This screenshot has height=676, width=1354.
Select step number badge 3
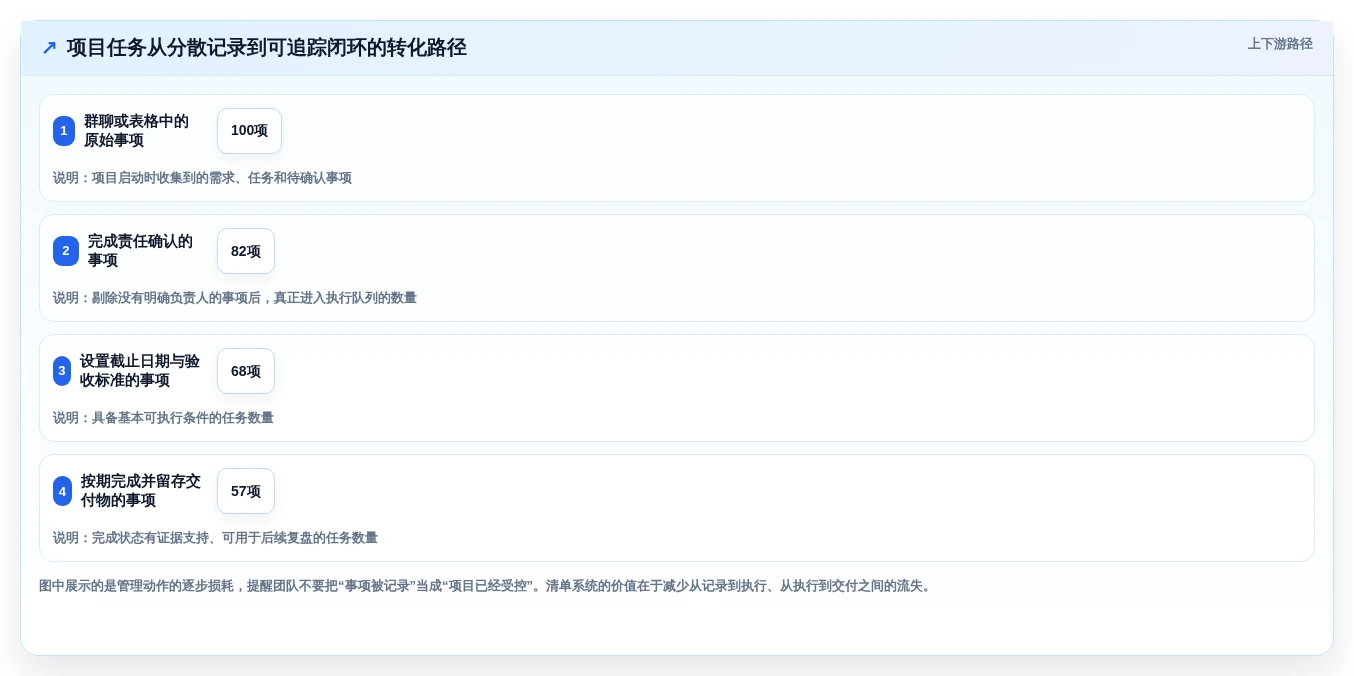[62, 371]
